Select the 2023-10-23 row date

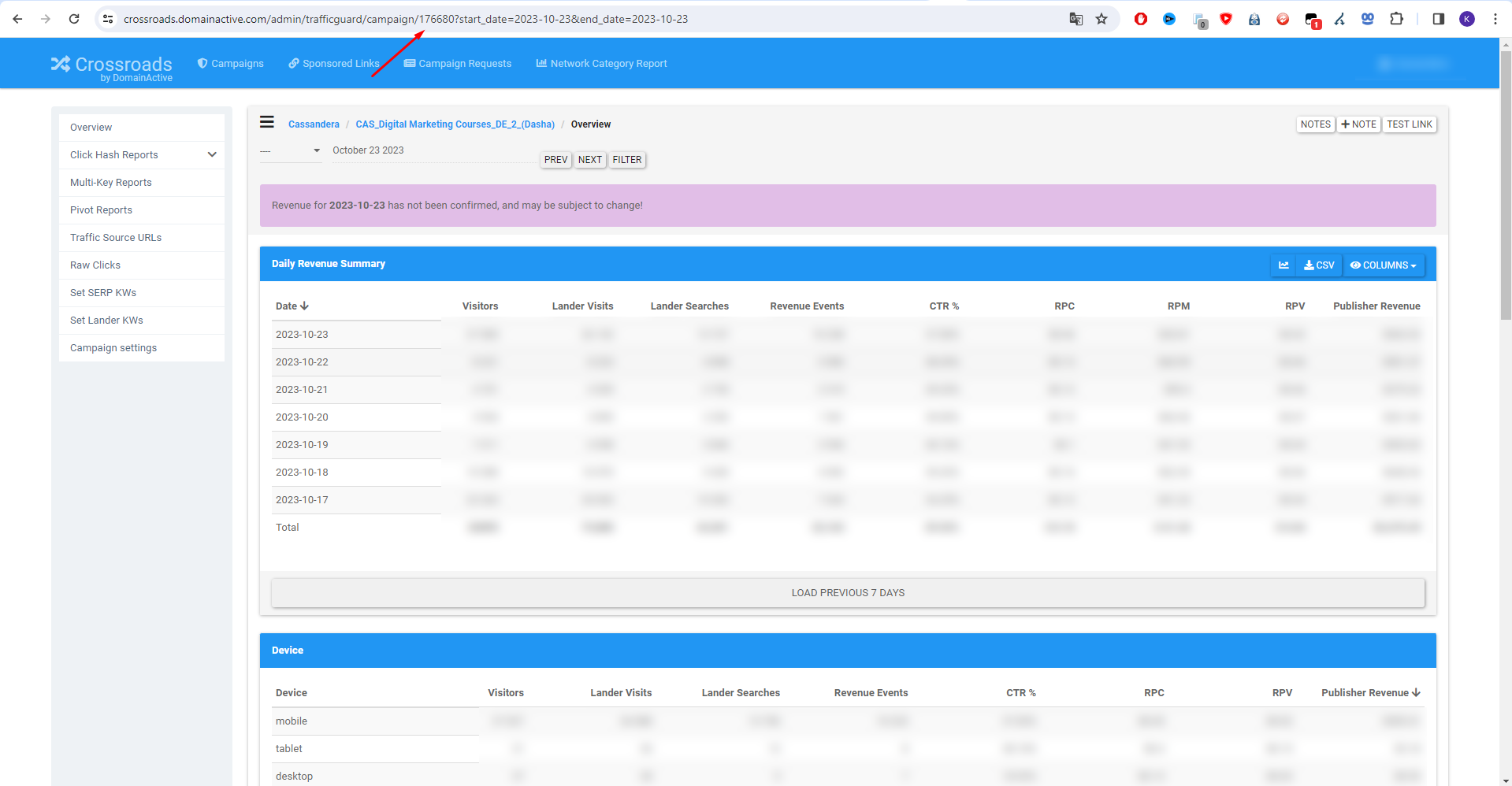pyautogui.click(x=302, y=335)
